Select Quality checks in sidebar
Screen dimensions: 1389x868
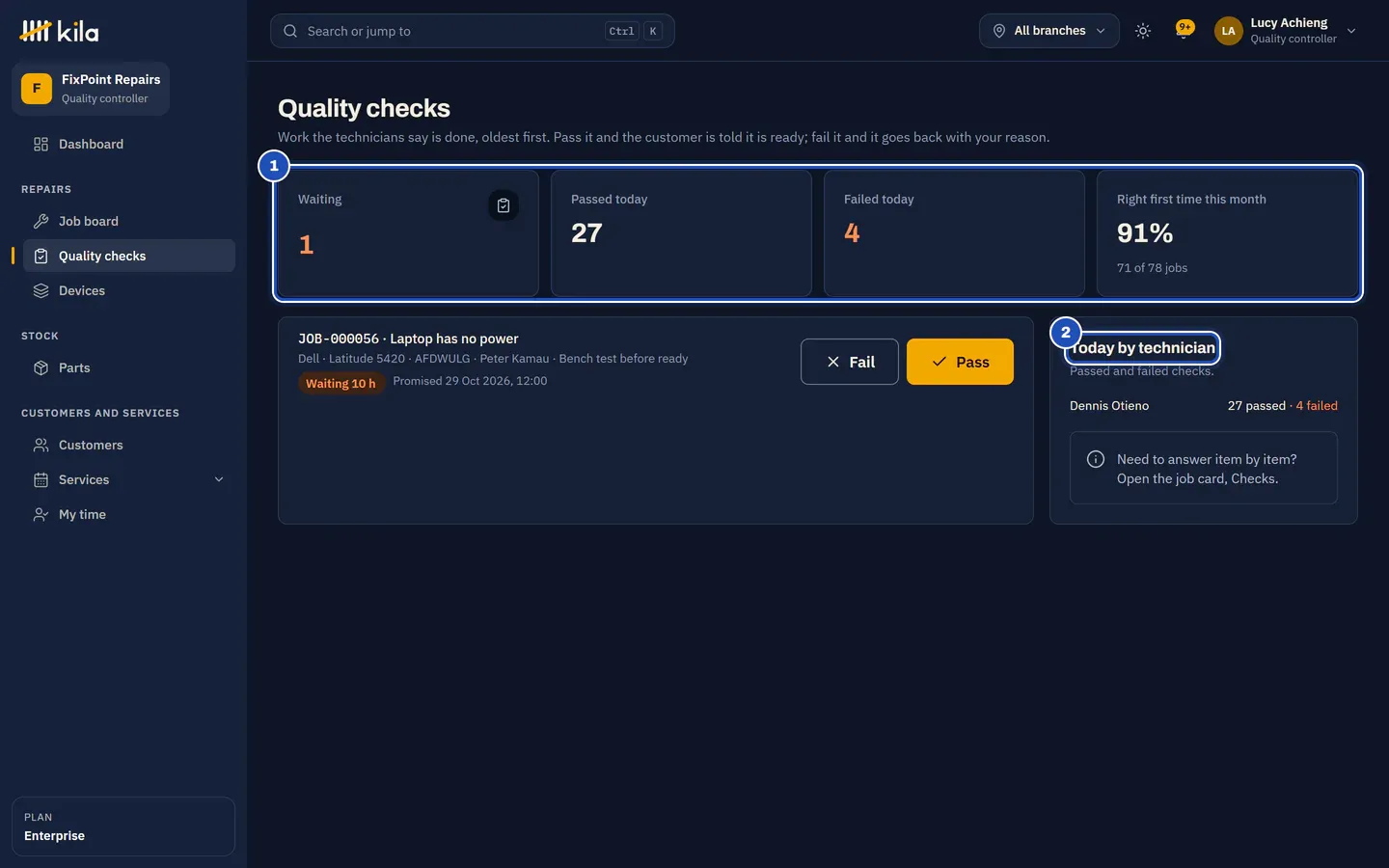[x=129, y=257]
